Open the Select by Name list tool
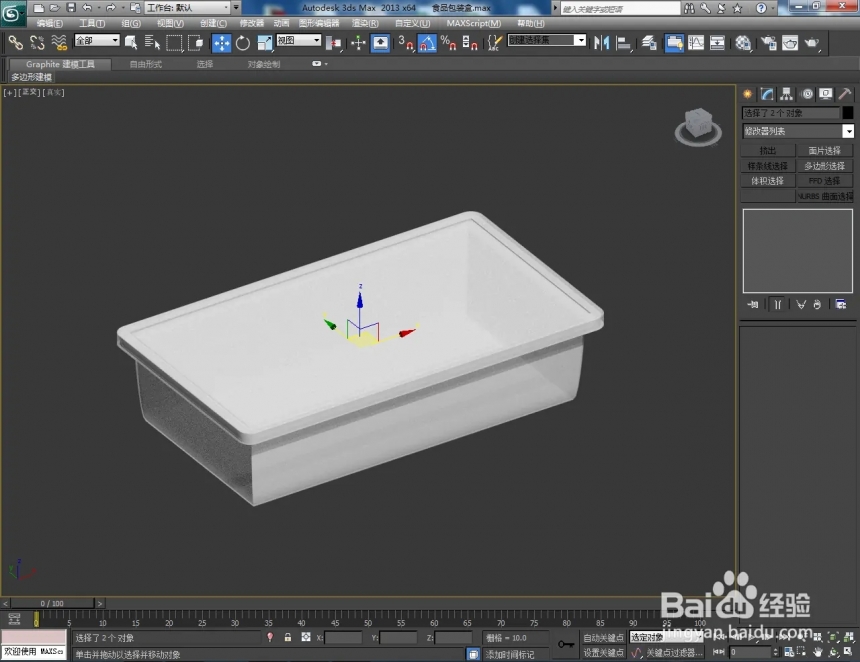The height and width of the screenshot is (662, 860). tap(152, 43)
